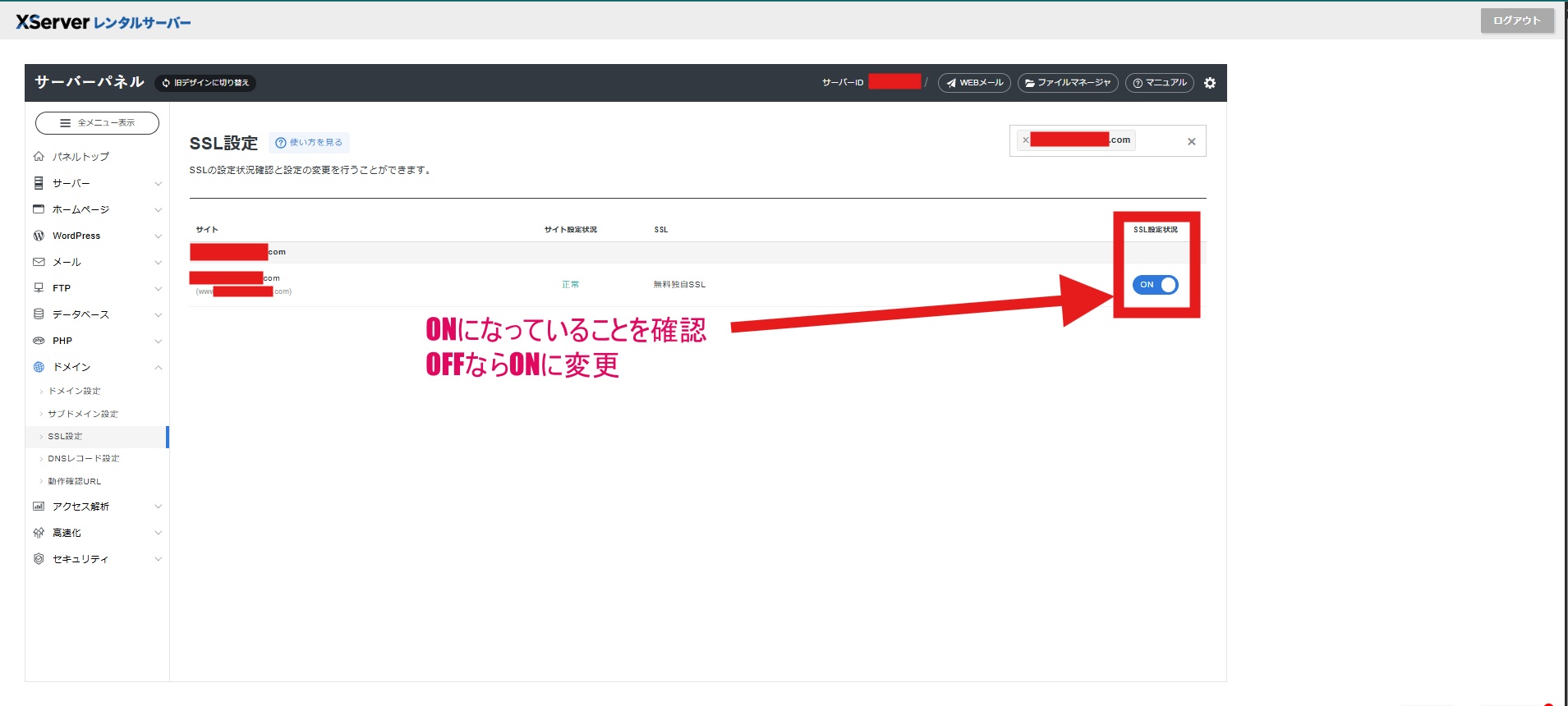Click the サーバーパネル title
Viewport: 1568px width, 706px height.
pos(90,82)
